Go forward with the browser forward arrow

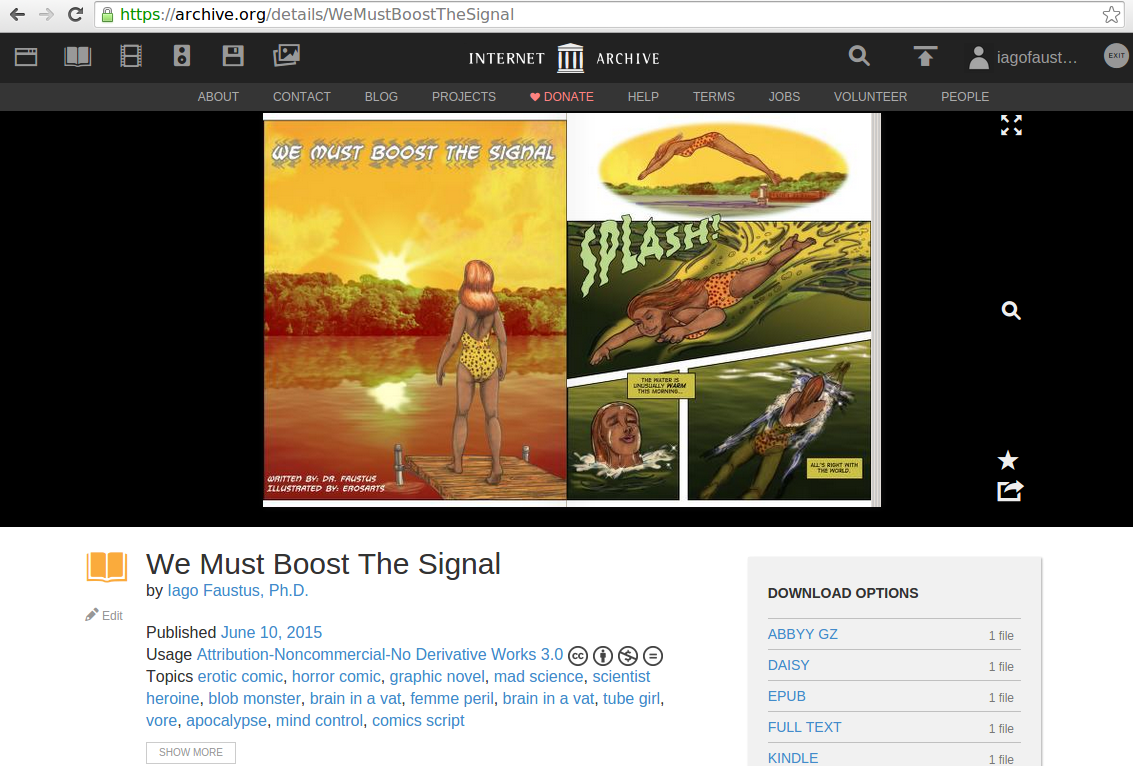click(x=46, y=14)
